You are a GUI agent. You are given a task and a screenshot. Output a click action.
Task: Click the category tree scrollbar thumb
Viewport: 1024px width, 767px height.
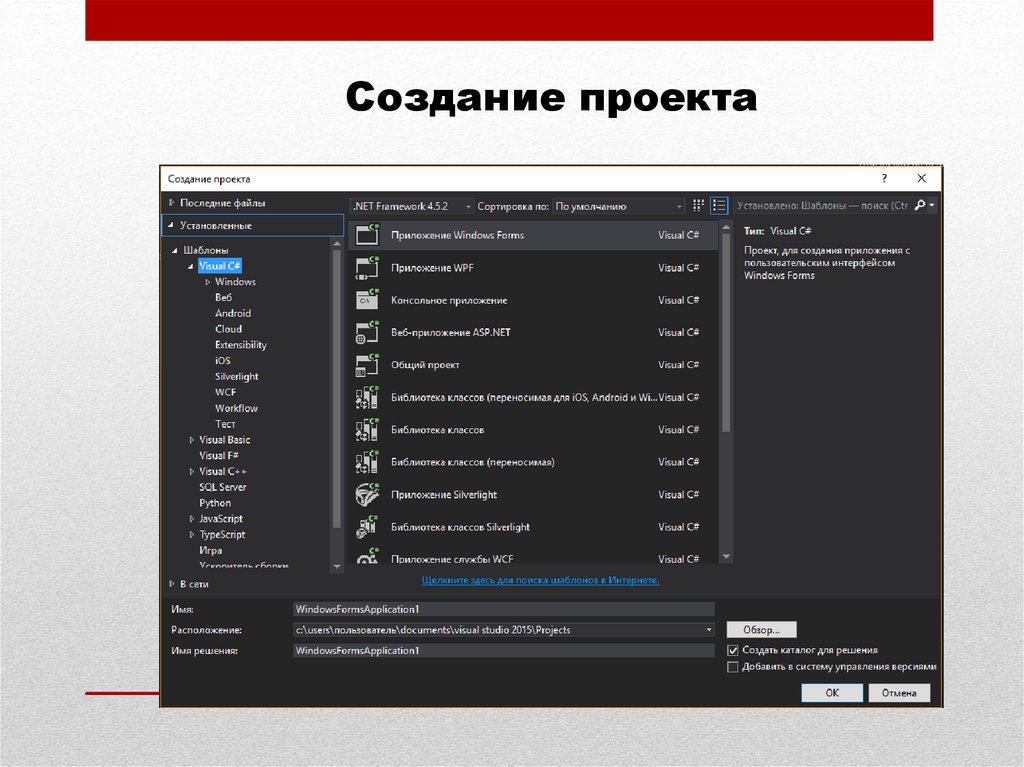(x=337, y=389)
